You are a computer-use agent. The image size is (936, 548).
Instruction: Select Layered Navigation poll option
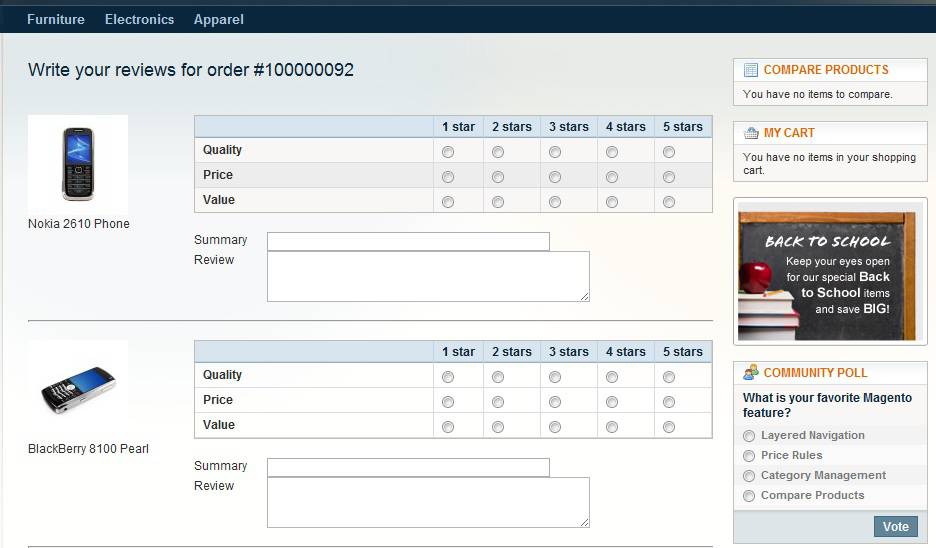point(749,436)
